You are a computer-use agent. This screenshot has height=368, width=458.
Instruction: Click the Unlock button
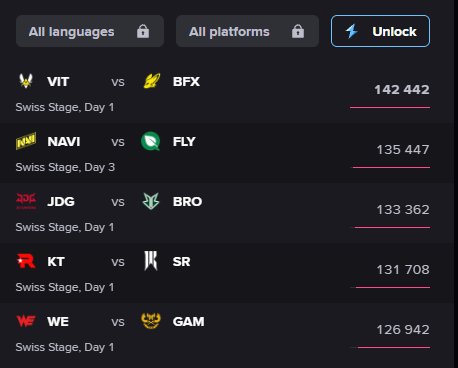(380, 31)
